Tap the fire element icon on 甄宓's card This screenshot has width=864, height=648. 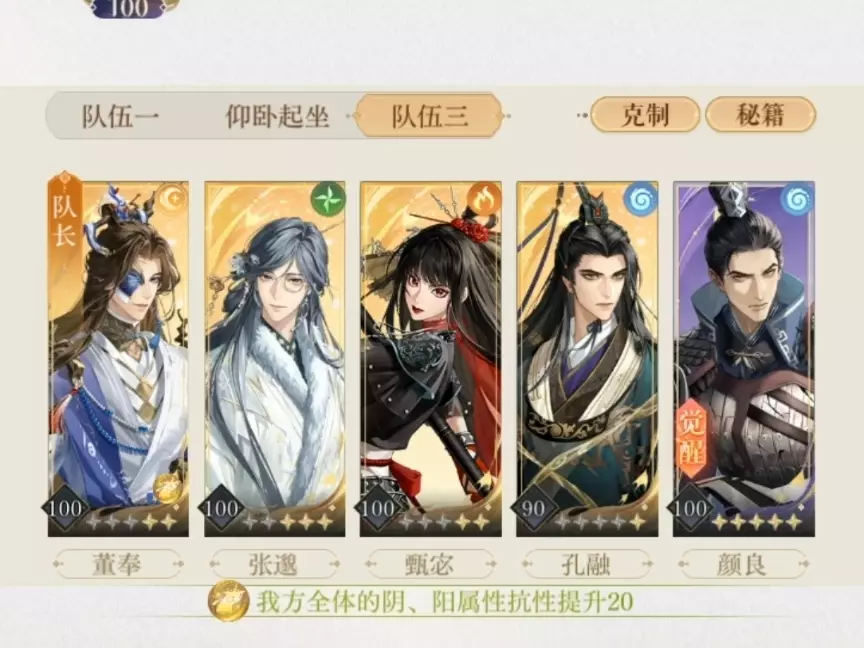click(x=485, y=198)
